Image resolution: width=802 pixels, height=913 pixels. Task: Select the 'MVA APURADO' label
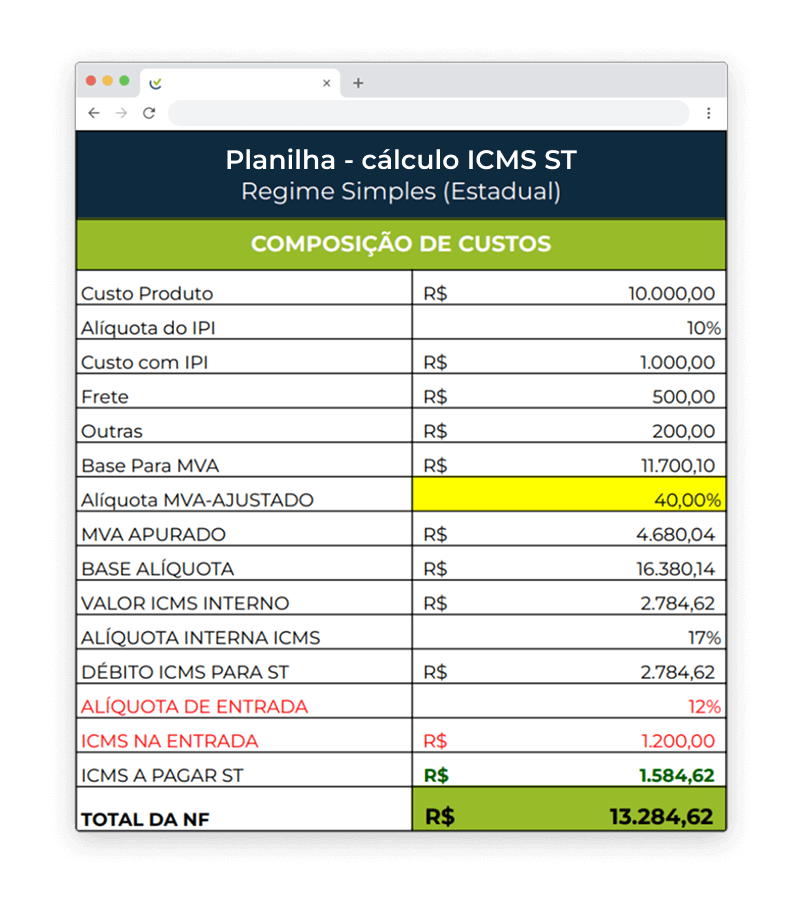(x=154, y=534)
